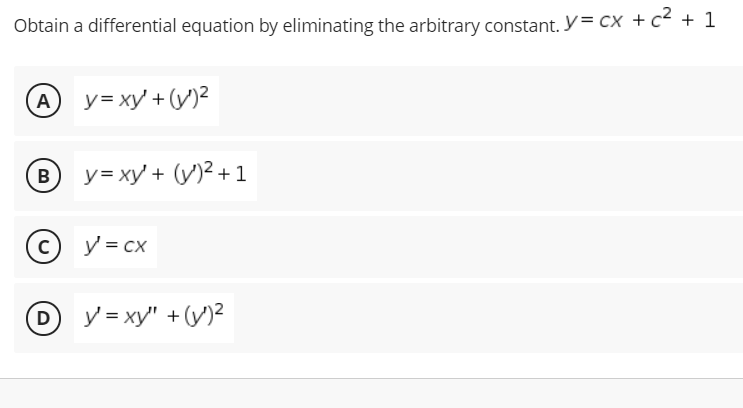Select answer choice B circle
Screen dimensions: 743x408
(43, 176)
